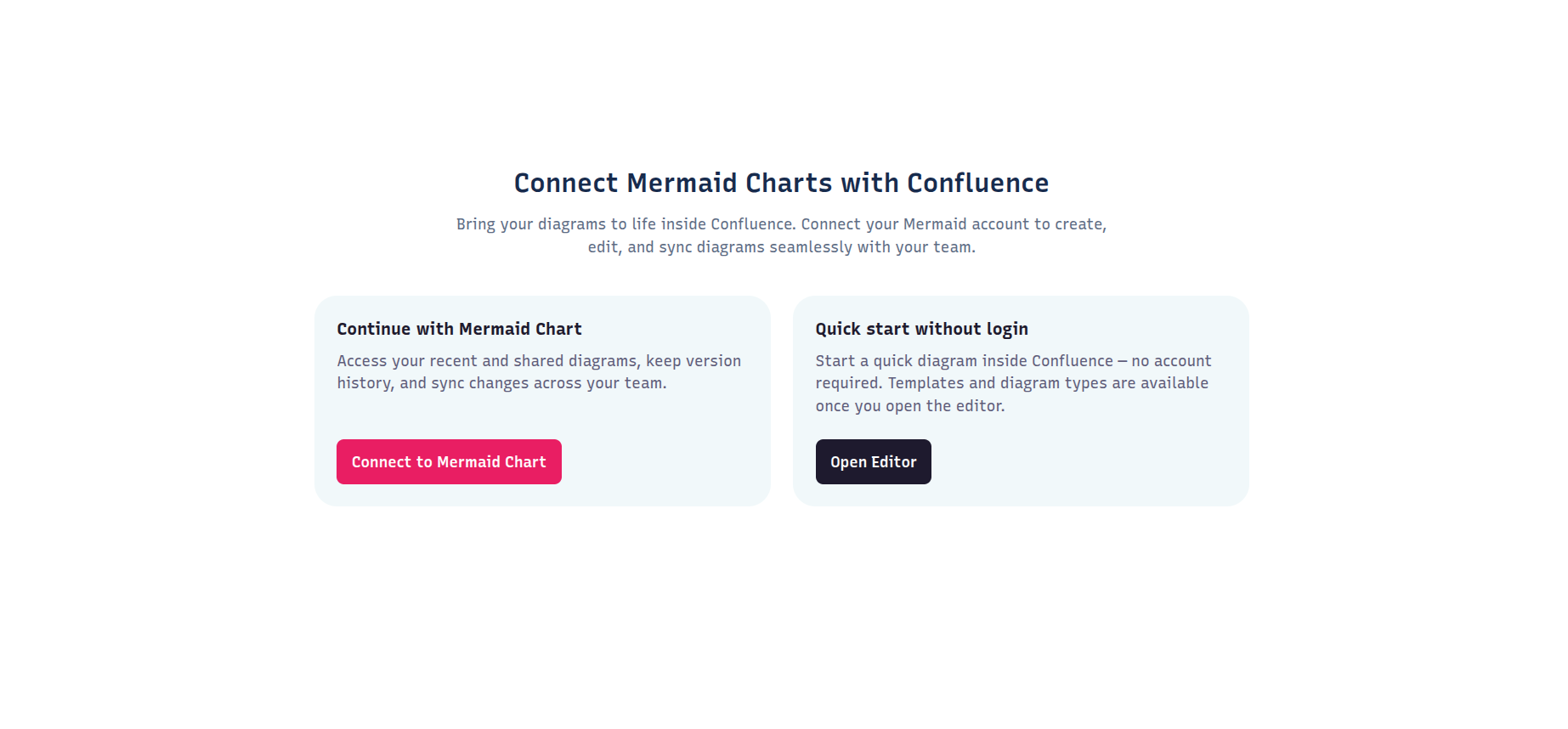
Task: Click the text line 'Access your recent and shared diagrams'
Action: [539, 361]
